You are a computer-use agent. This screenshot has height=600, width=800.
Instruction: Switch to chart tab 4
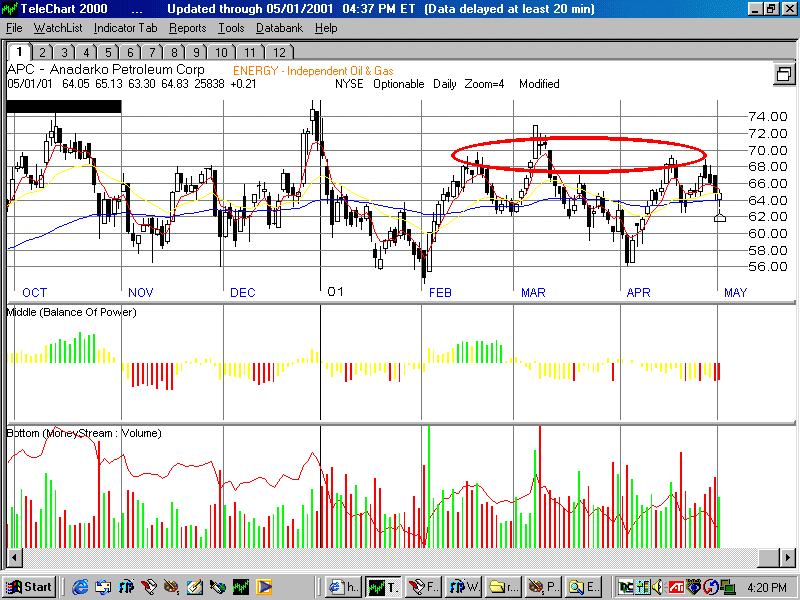(86, 53)
